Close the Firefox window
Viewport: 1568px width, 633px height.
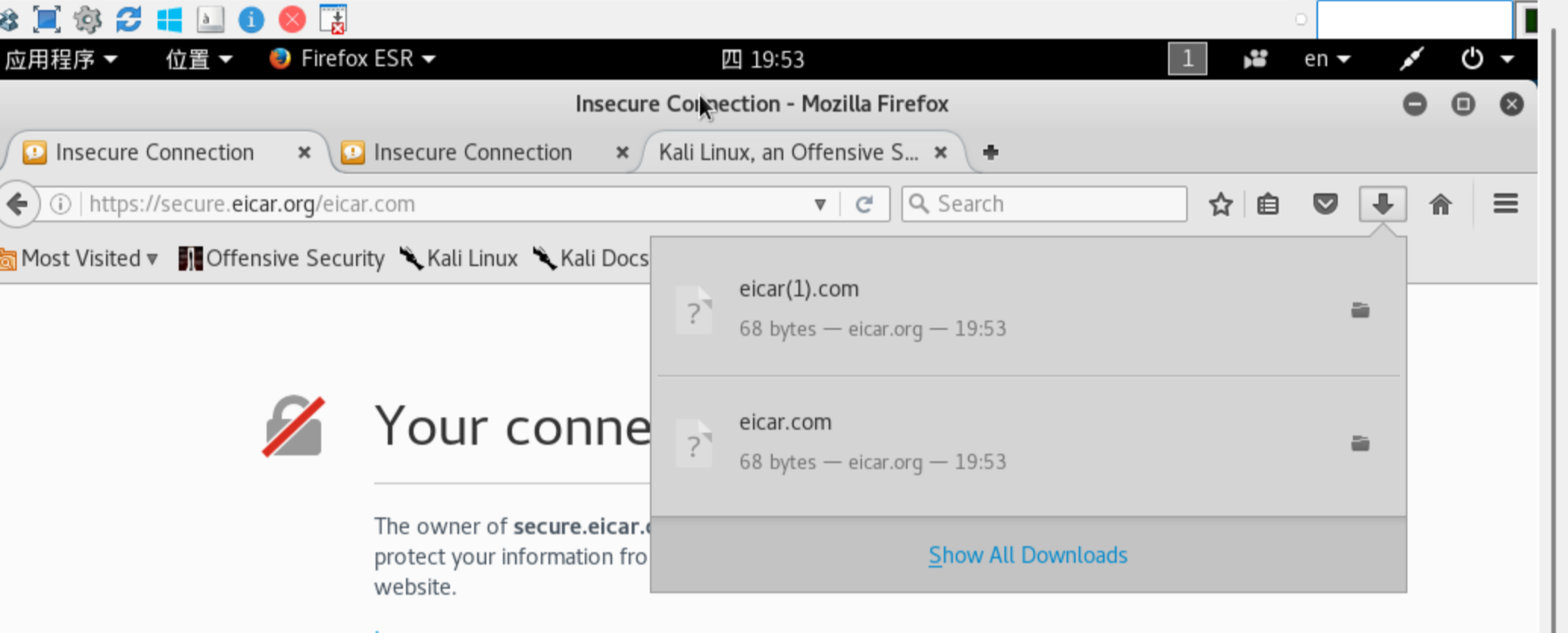pos(1512,104)
